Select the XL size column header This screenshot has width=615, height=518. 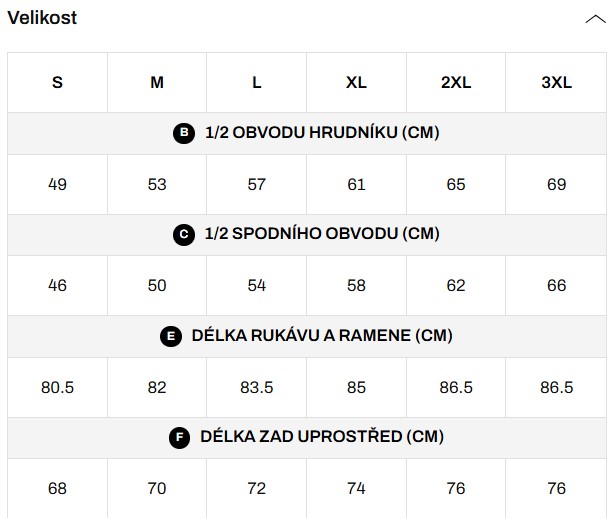point(356,83)
